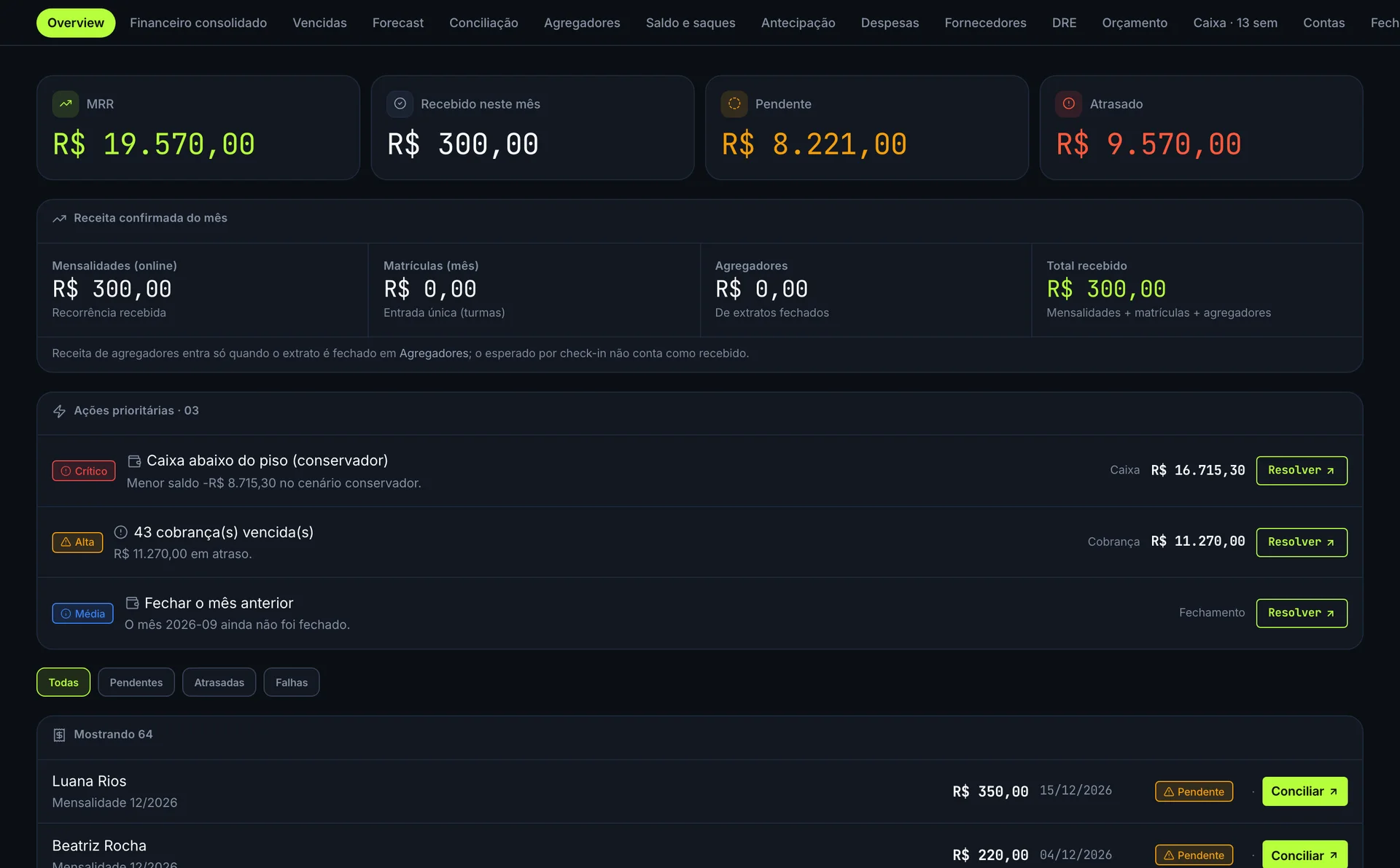This screenshot has height=868, width=1400.
Task: Click the Atrasado alert icon
Action: pyautogui.click(x=1069, y=103)
